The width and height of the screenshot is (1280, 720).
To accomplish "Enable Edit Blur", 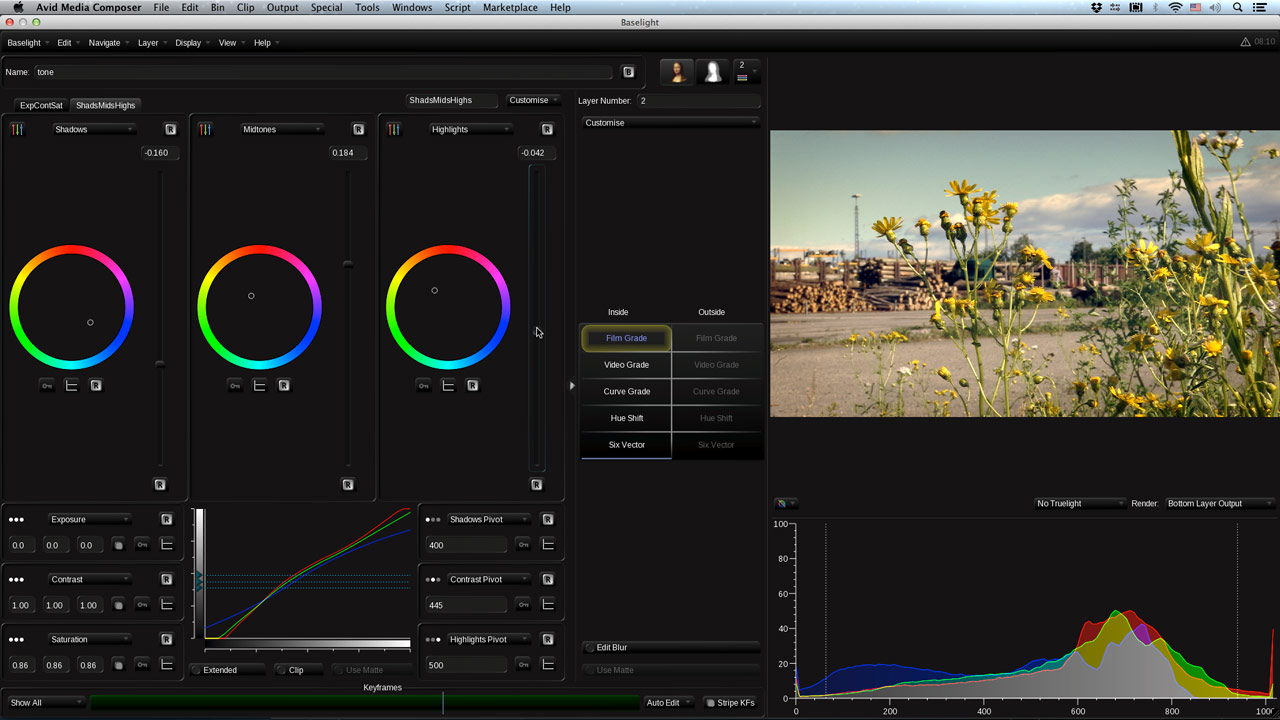I will [611, 648].
